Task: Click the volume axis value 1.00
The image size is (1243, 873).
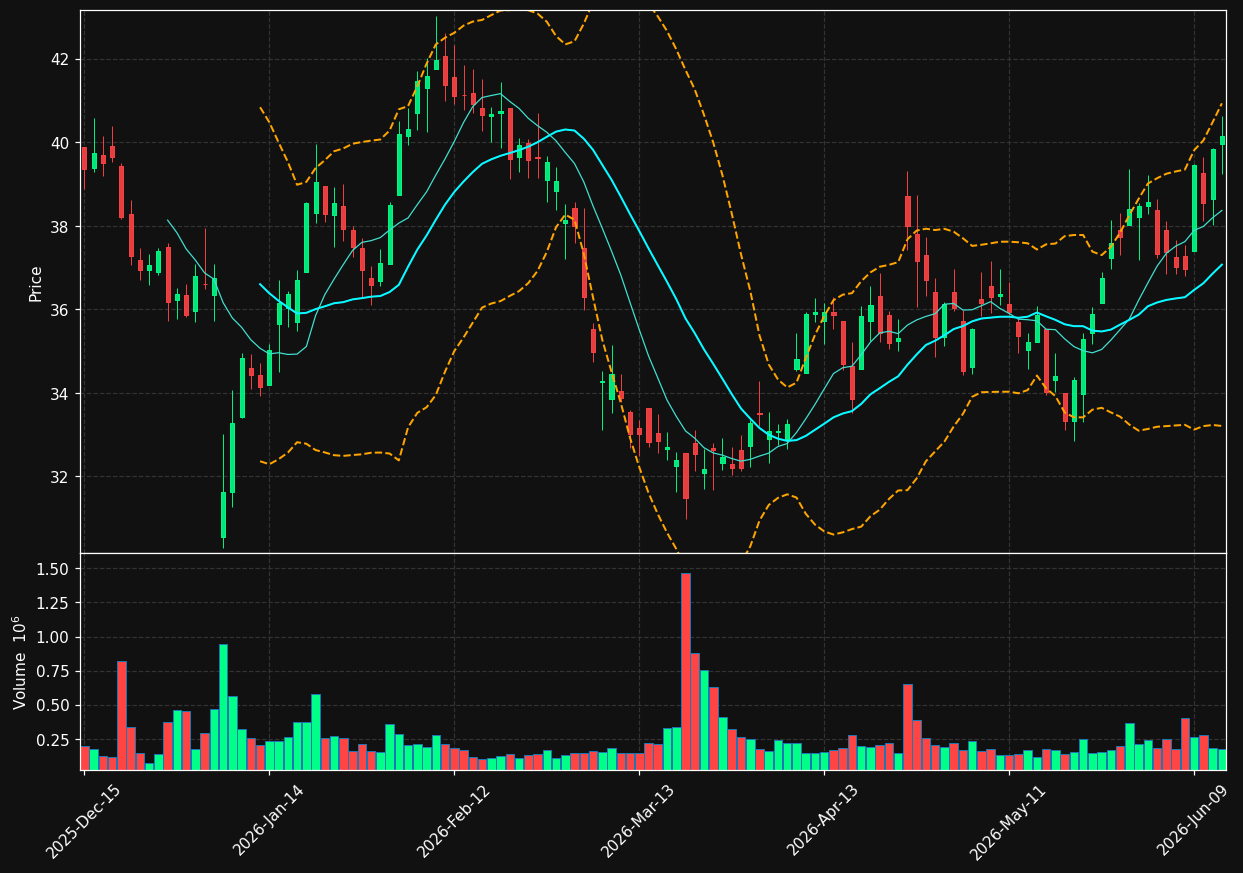Action: pos(54,637)
